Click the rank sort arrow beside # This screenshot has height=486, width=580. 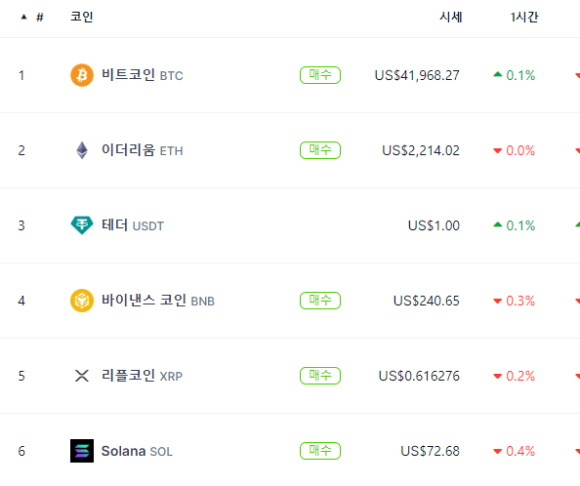pyautogui.click(x=24, y=17)
